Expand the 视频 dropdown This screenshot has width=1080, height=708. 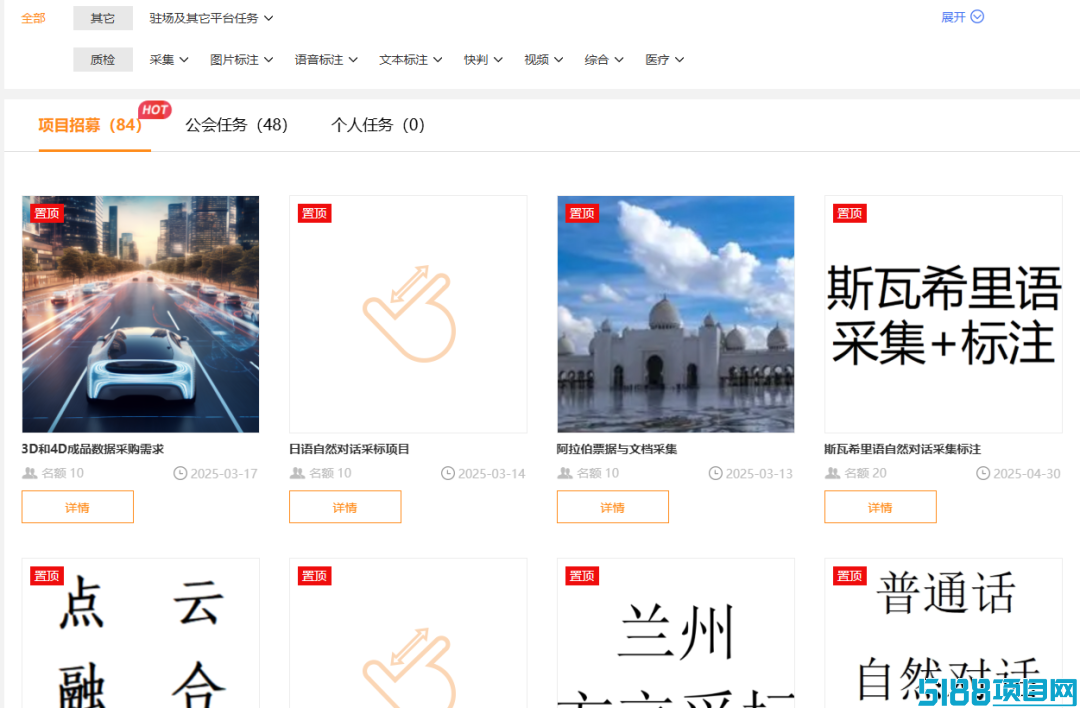click(543, 60)
